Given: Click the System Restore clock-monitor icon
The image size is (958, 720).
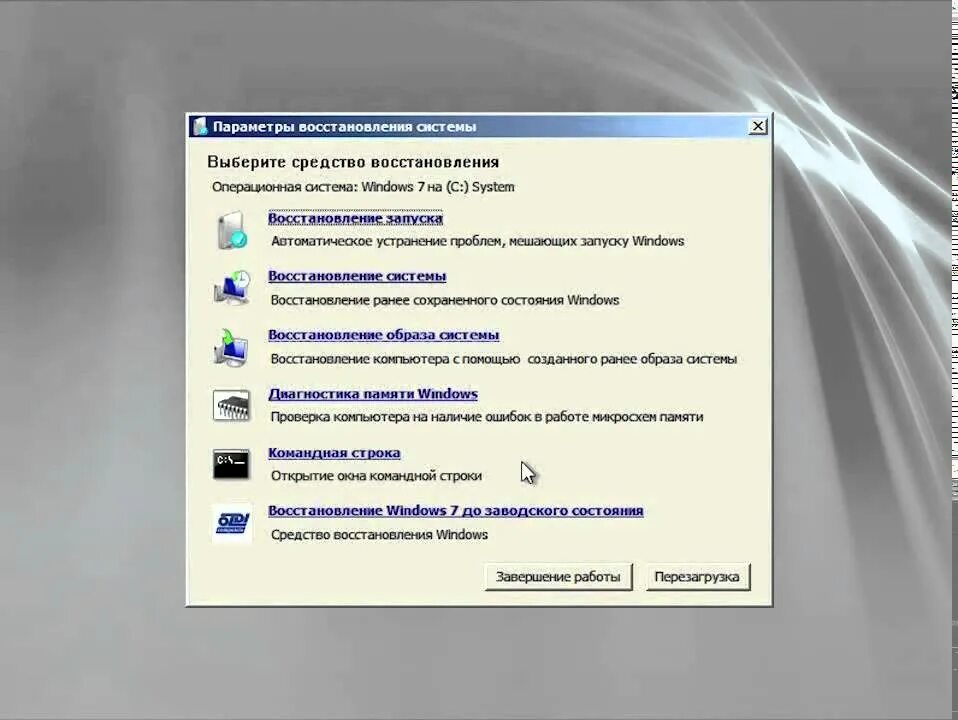Looking at the screenshot, I should pyautogui.click(x=232, y=288).
